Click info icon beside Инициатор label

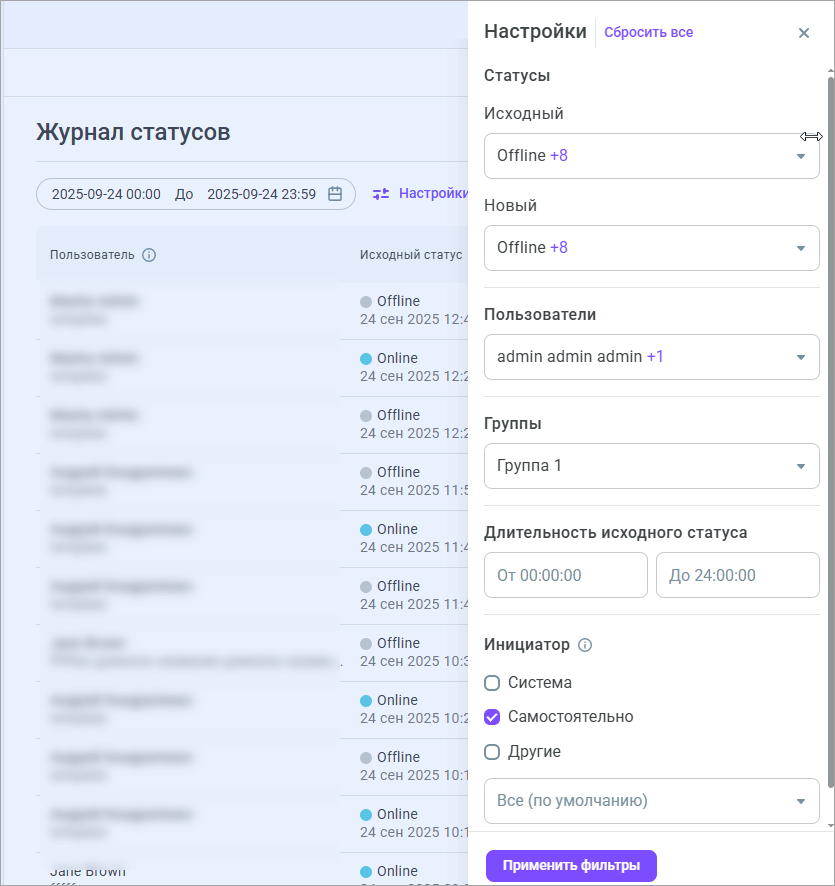[585, 645]
